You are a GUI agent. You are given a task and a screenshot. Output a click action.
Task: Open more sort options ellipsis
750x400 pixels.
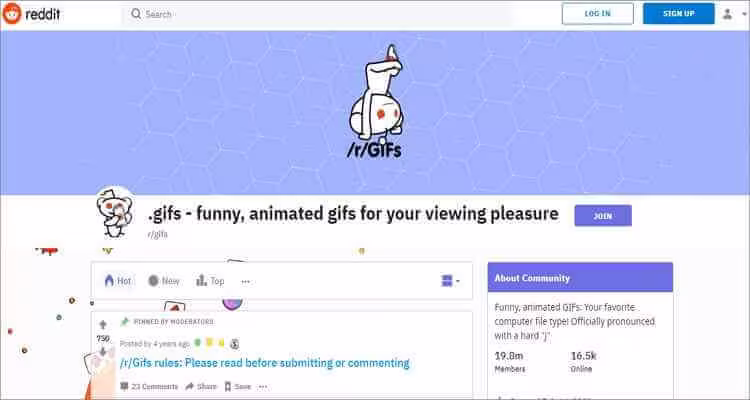pyautogui.click(x=245, y=281)
